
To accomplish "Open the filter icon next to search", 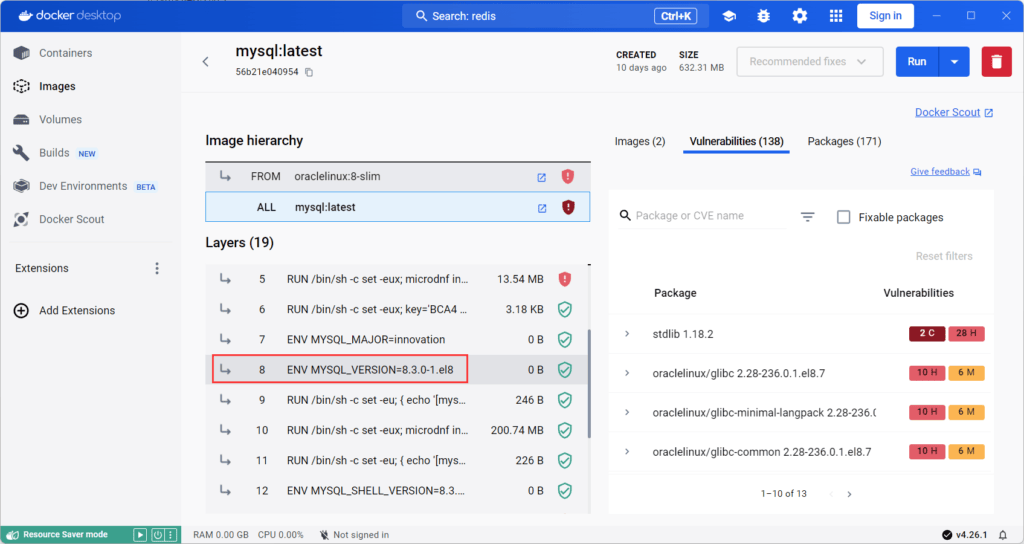I will tap(807, 217).
